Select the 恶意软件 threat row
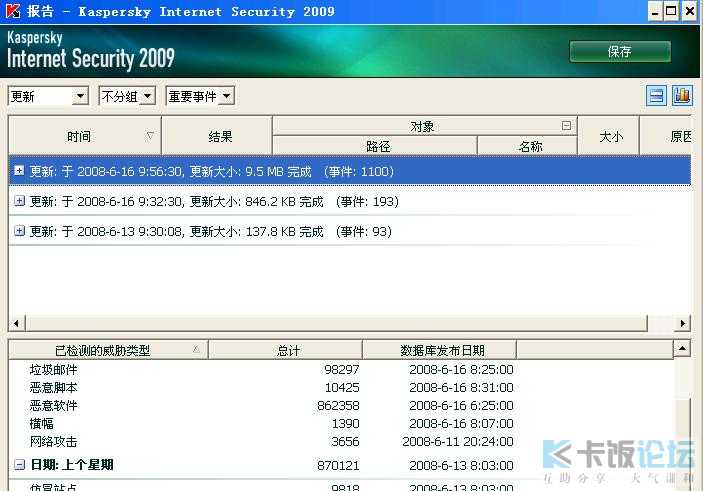Viewport: 703px width, 491px height. point(341,405)
